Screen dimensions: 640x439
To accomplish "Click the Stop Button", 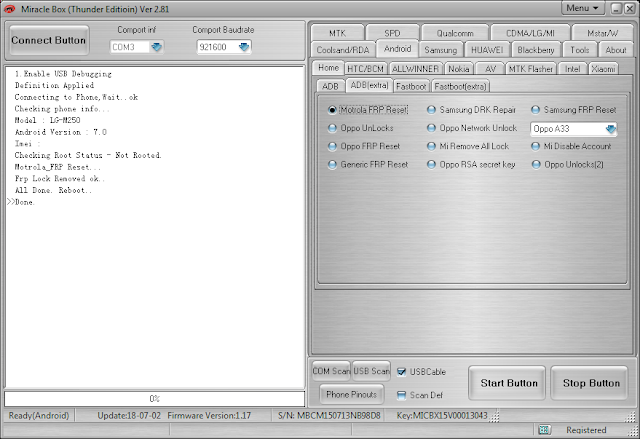I will point(591,383).
